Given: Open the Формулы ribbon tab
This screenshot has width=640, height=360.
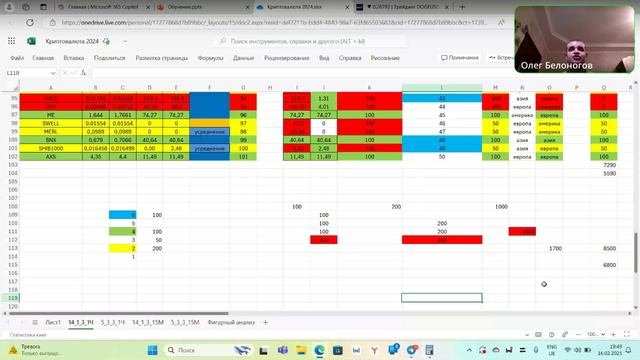Looking at the screenshot, I should click(x=211, y=58).
